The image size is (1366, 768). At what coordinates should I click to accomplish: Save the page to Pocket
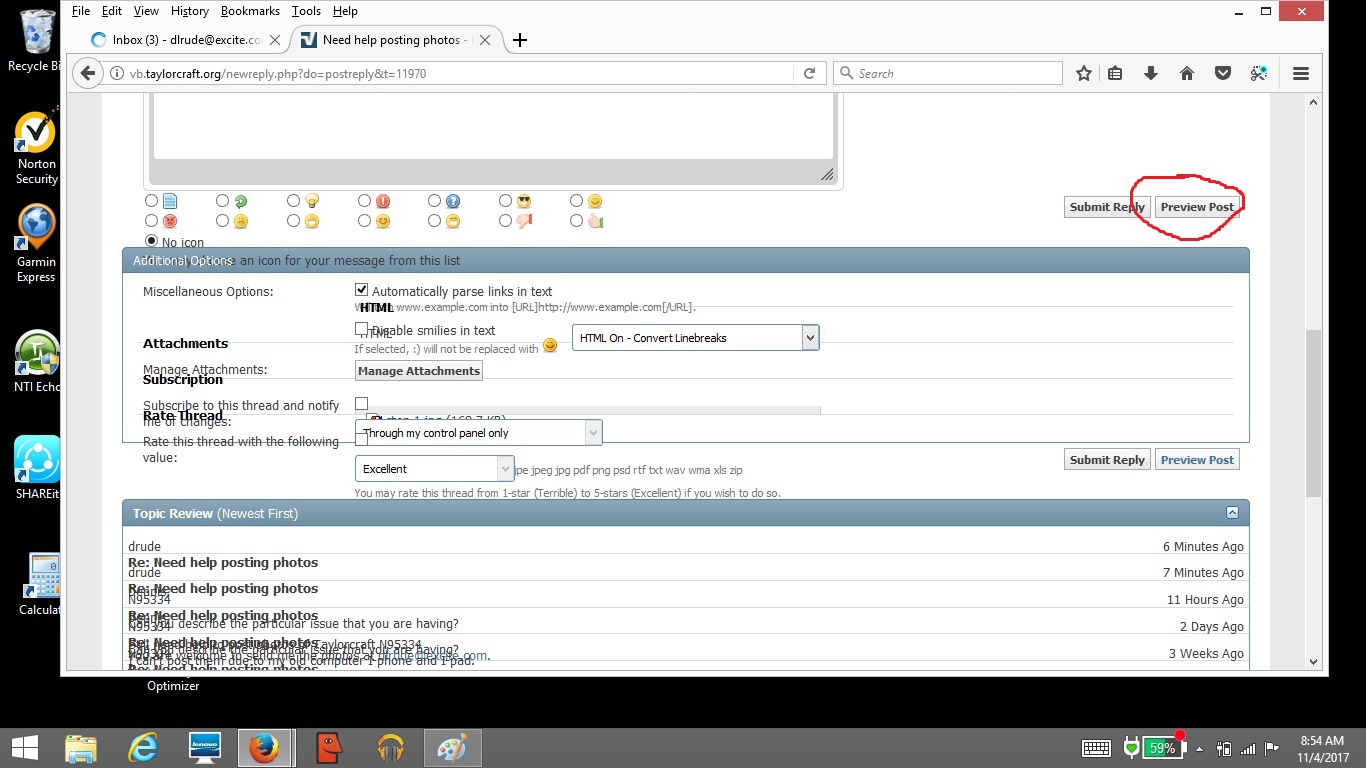1222,73
